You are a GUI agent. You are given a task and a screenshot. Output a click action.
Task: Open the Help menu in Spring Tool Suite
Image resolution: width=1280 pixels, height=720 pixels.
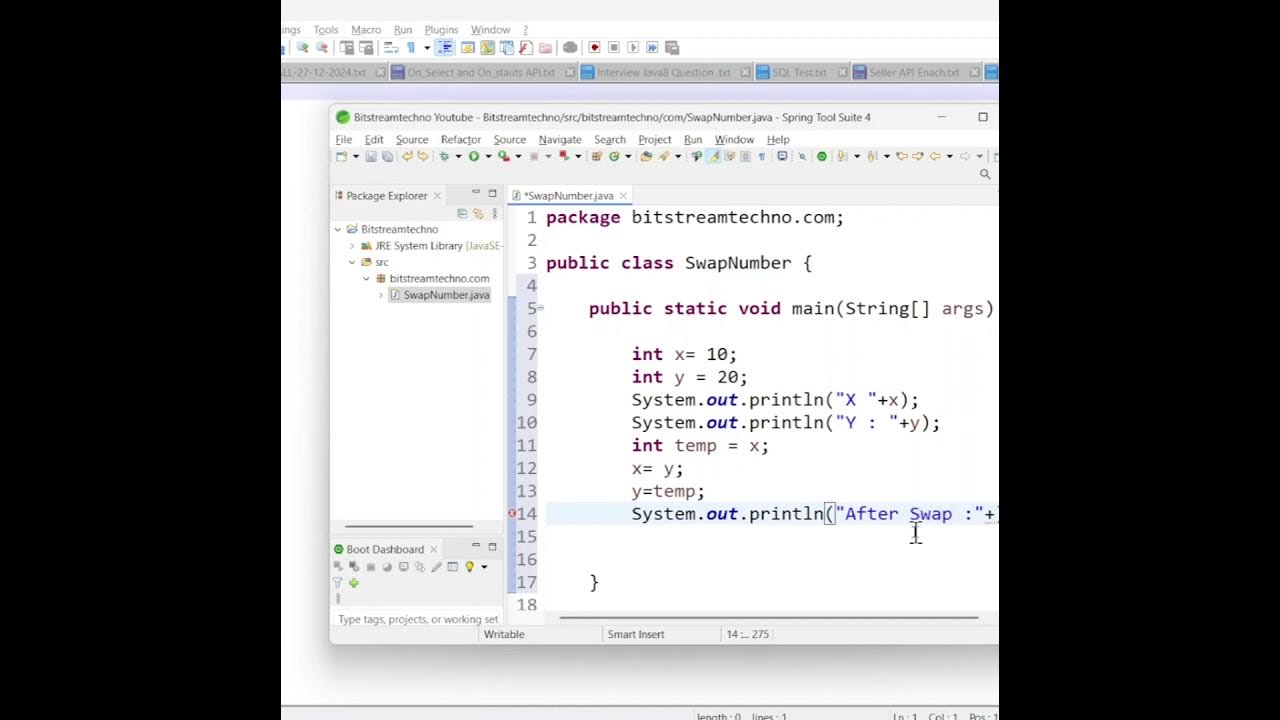[778, 140]
